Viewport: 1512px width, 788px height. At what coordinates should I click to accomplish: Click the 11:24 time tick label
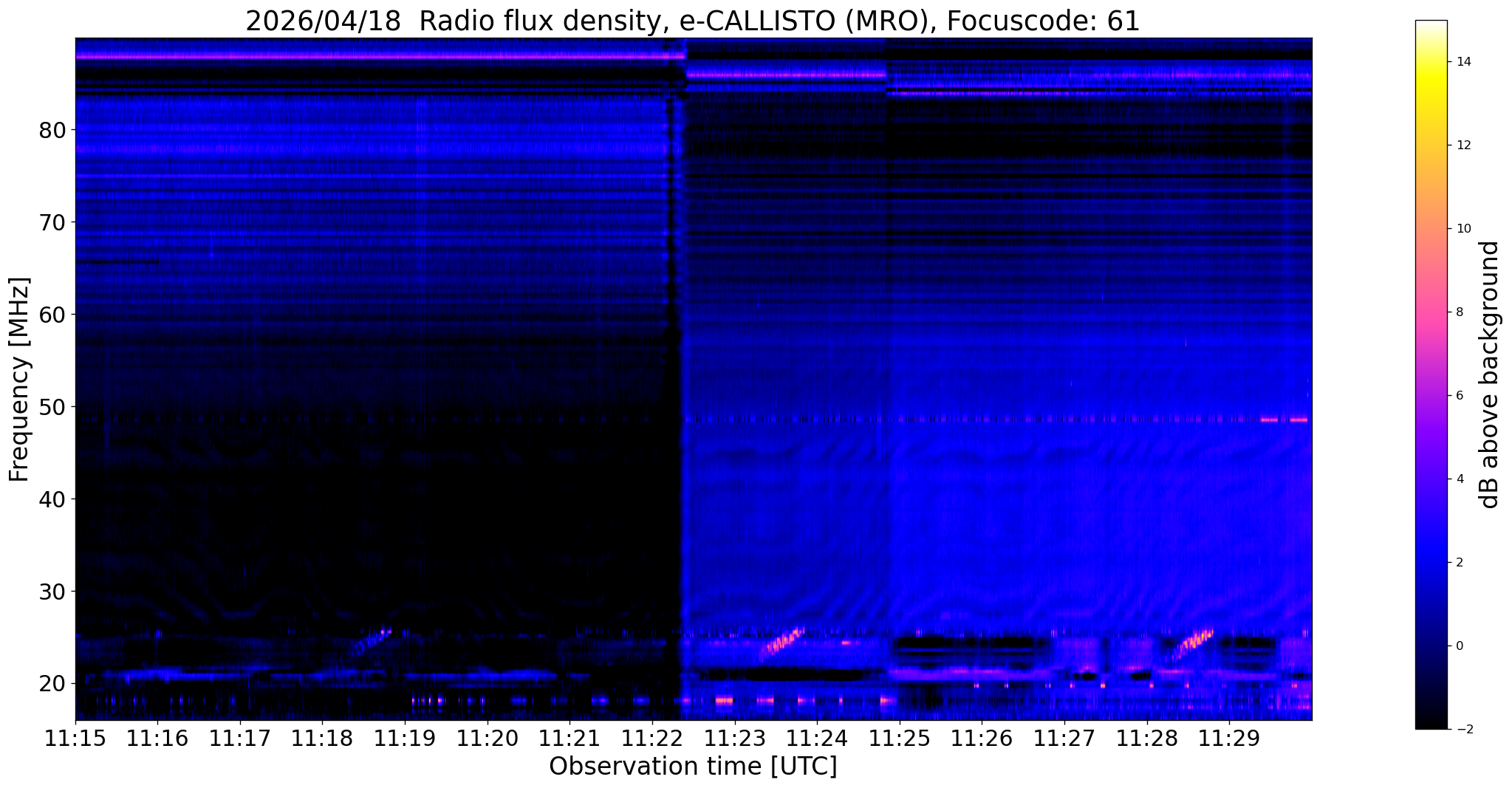(x=817, y=739)
